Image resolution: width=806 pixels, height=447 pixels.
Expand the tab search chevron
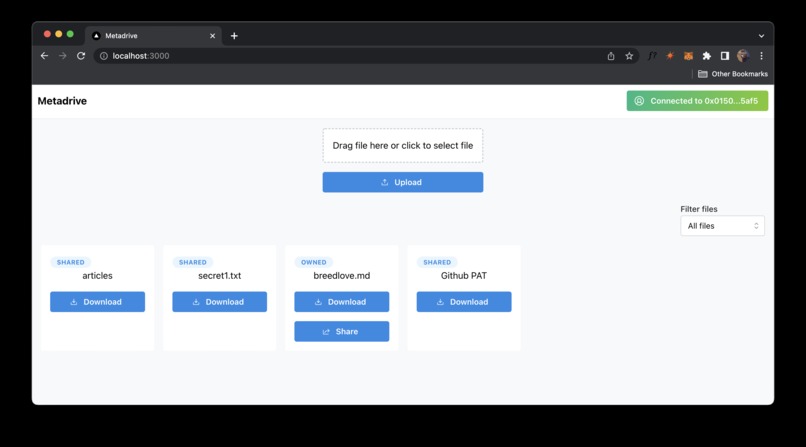pos(761,36)
